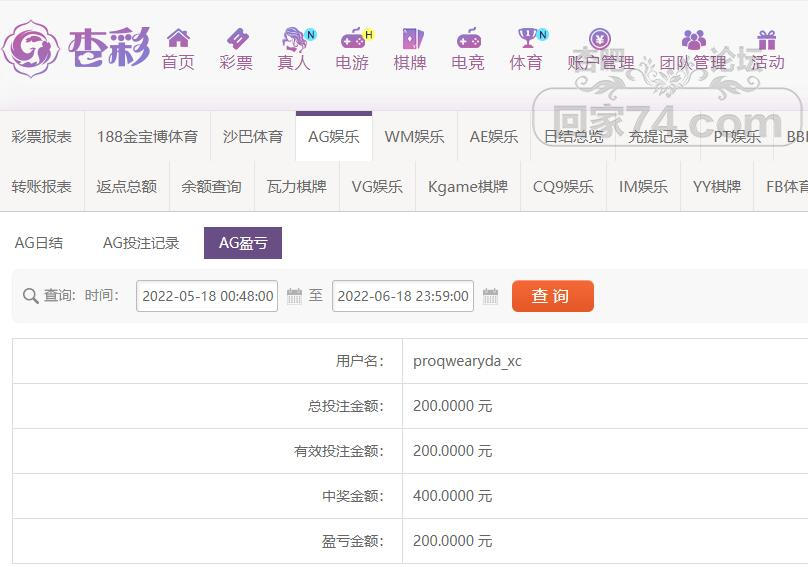
Task: Select the 沙巴体育 report tab
Action: pos(253,137)
